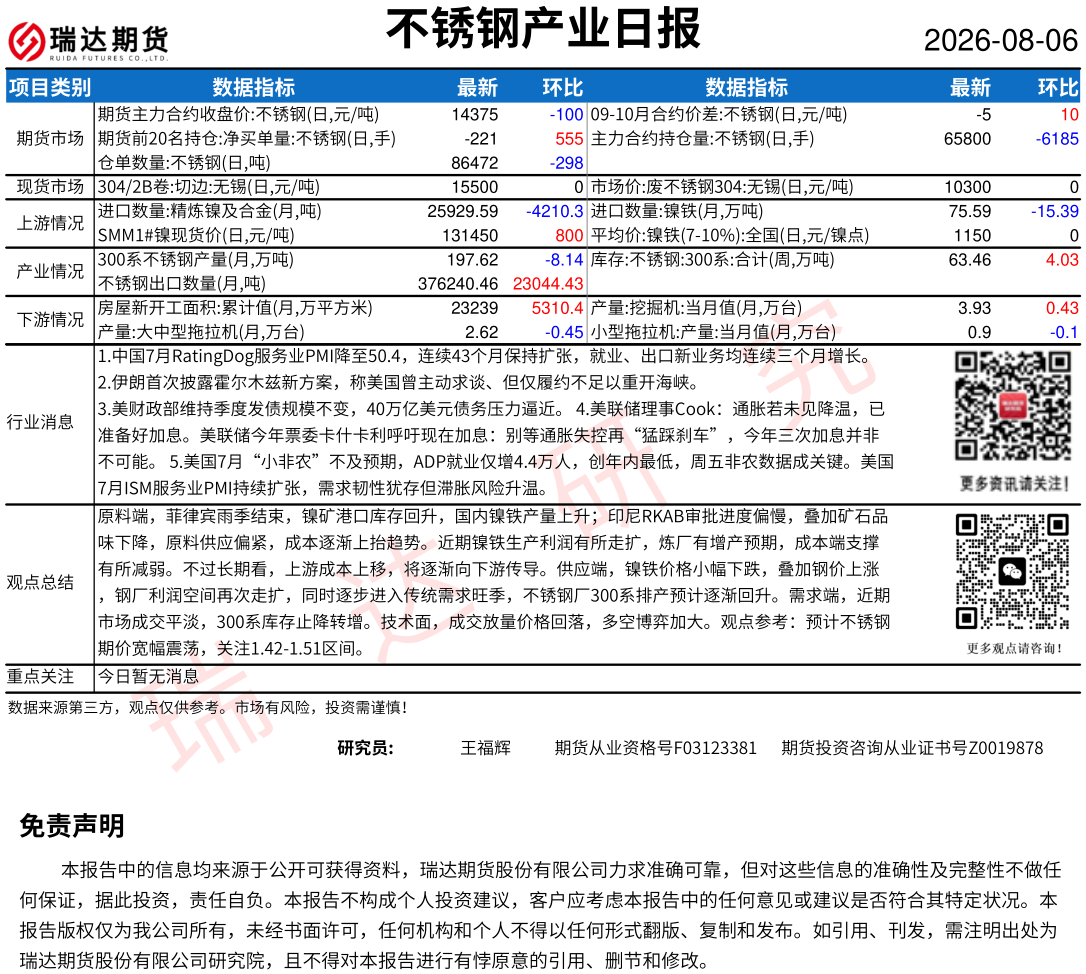Click the 行业消息 row label

coord(40,422)
